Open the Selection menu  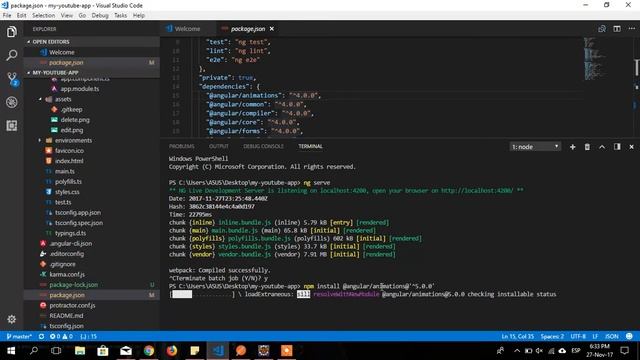[x=43, y=16]
